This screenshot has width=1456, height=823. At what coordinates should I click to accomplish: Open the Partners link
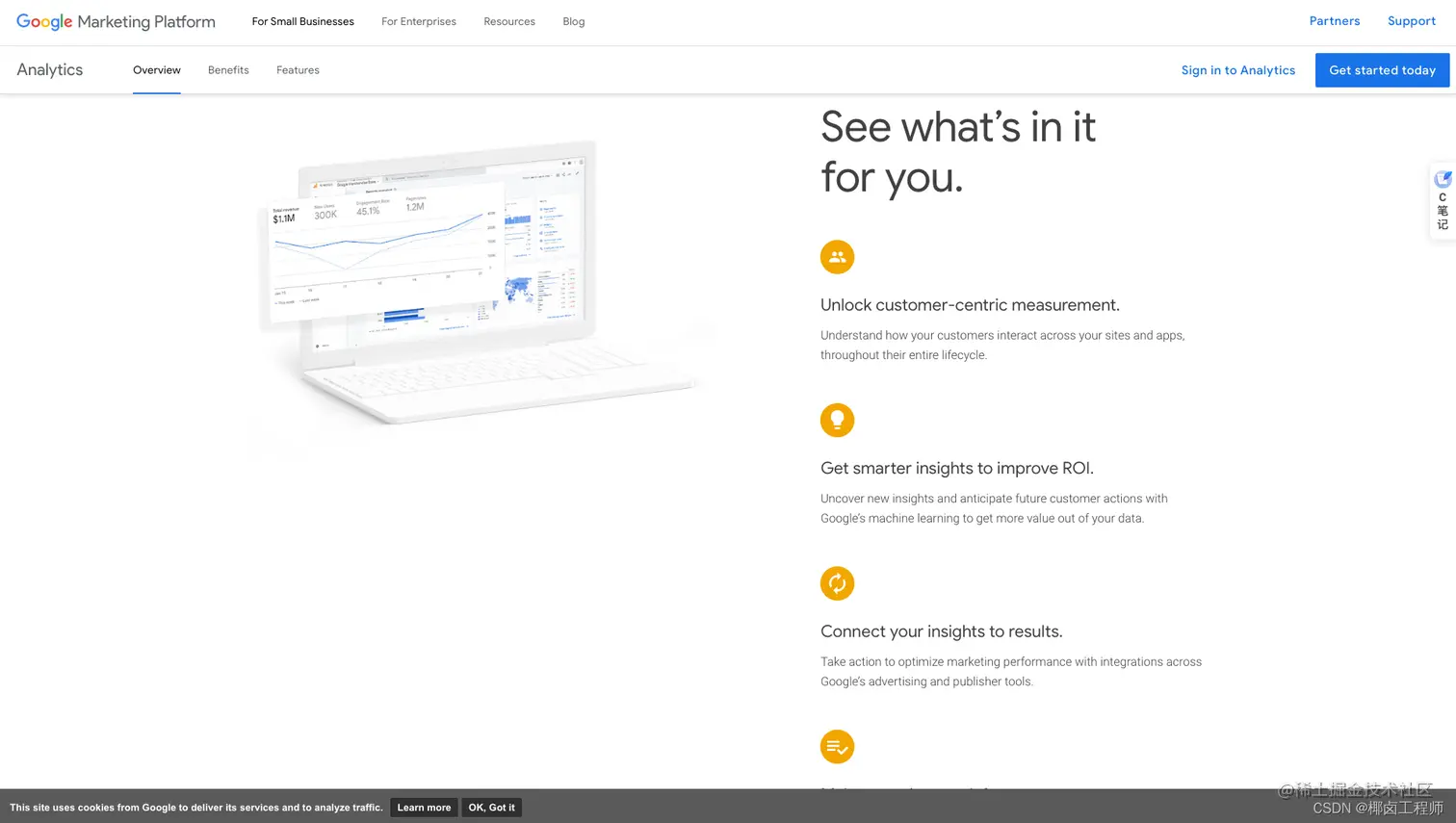1335,21
